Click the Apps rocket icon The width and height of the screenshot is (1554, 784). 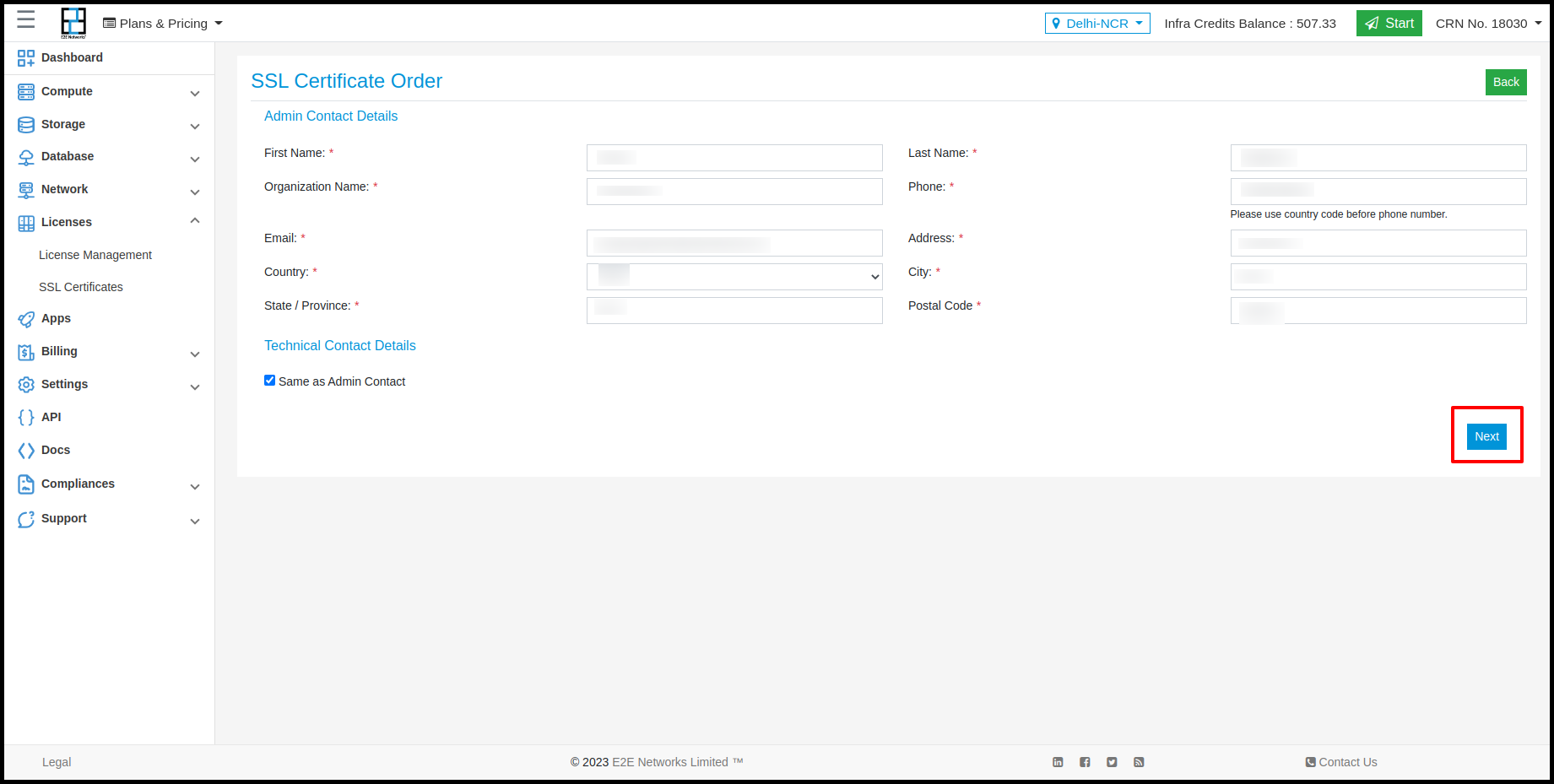26,319
